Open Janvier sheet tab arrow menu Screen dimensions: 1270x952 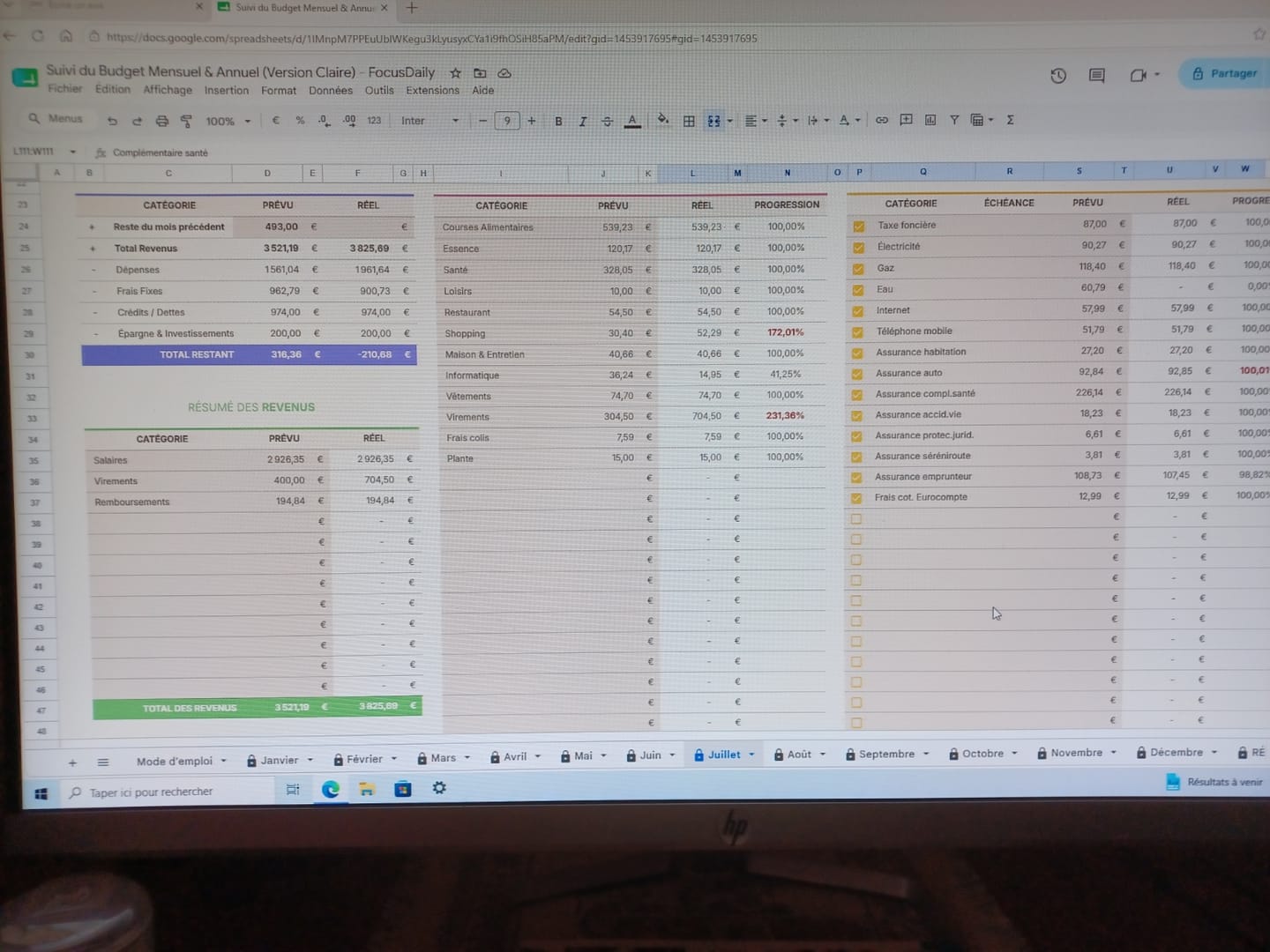click(310, 760)
